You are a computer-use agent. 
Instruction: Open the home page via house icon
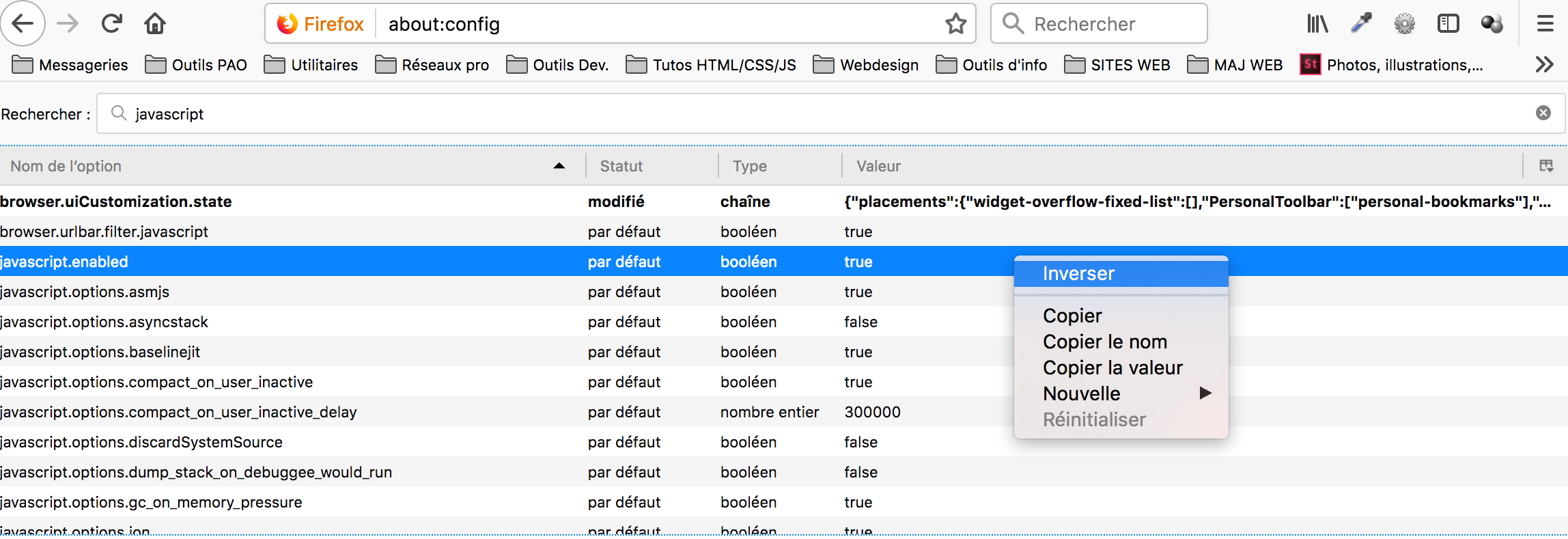(155, 24)
